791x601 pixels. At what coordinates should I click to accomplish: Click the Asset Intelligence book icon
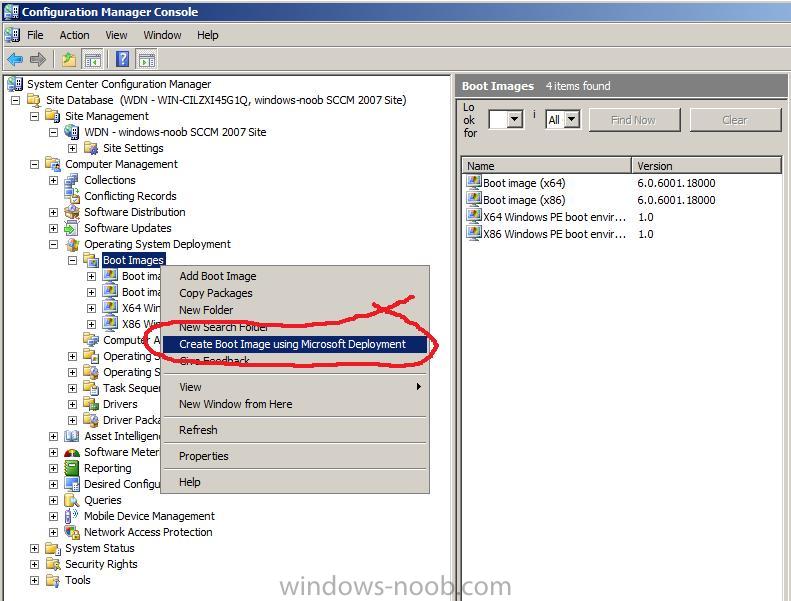pos(72,436)
